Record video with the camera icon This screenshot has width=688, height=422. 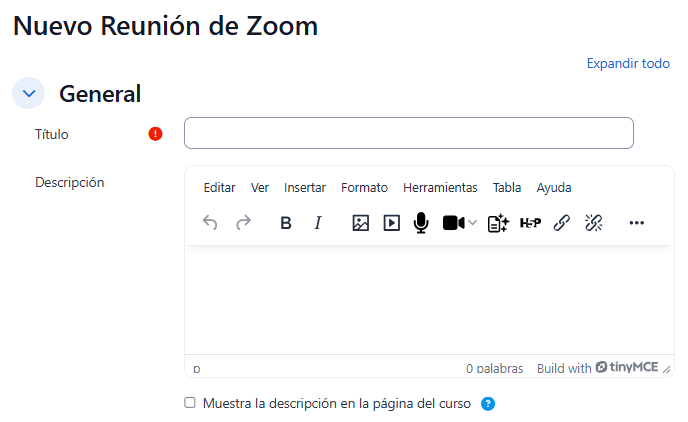pyautogui.click(x=453, y=223)
